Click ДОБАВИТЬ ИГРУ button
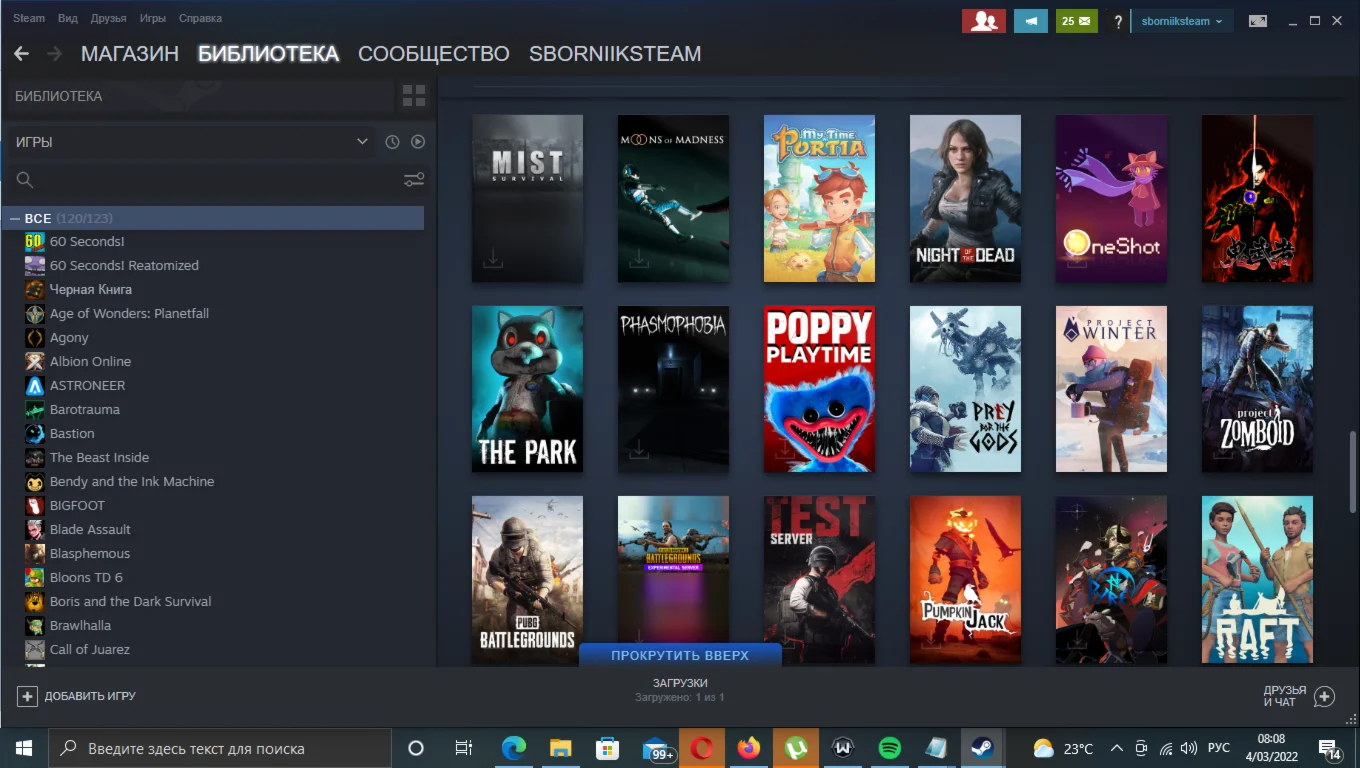This screenshot has width=1360, height=768. click(78, 696)
